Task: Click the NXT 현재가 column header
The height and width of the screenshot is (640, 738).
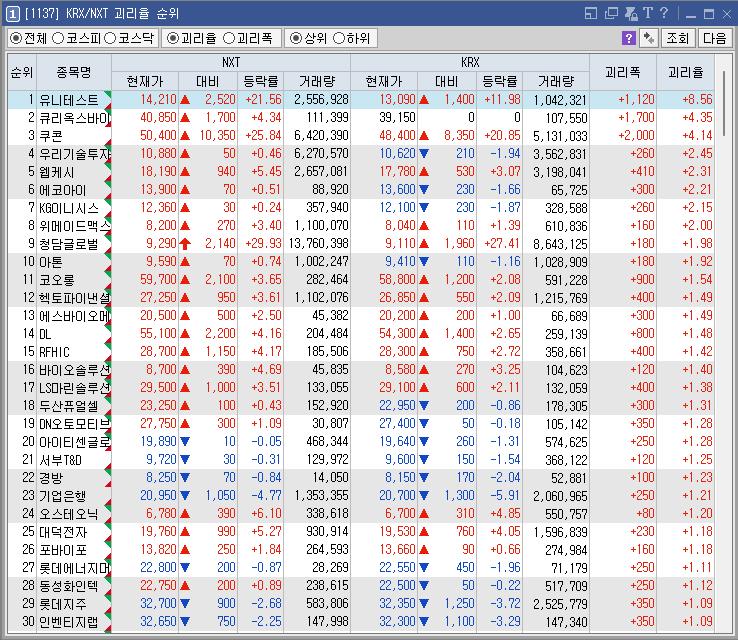Action: [145, 81]
